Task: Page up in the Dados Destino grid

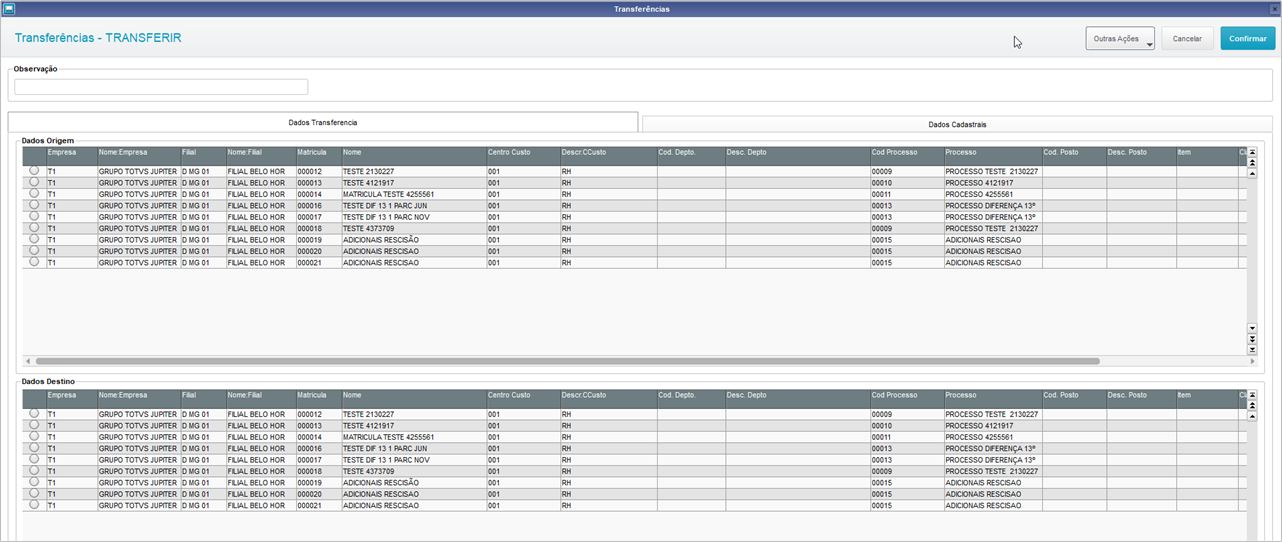Action: 1251,405
